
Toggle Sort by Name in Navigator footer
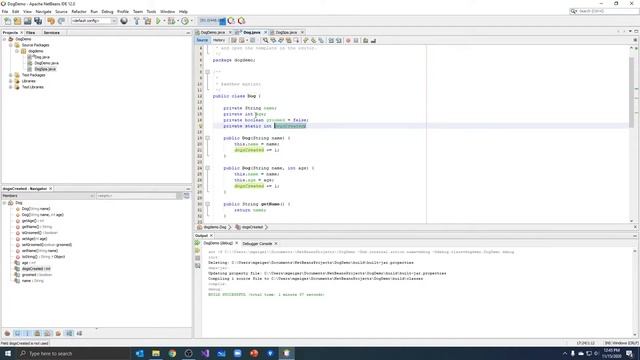coord(69,333)
